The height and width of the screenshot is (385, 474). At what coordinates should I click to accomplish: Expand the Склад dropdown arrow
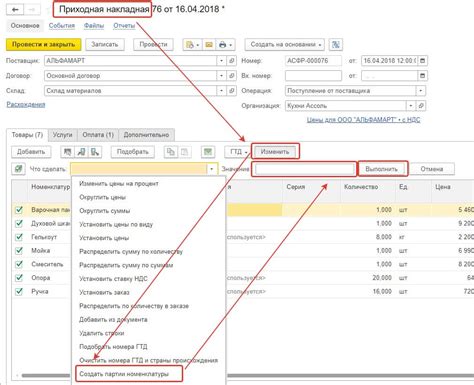pyautogui.click(x=221, y=90)
